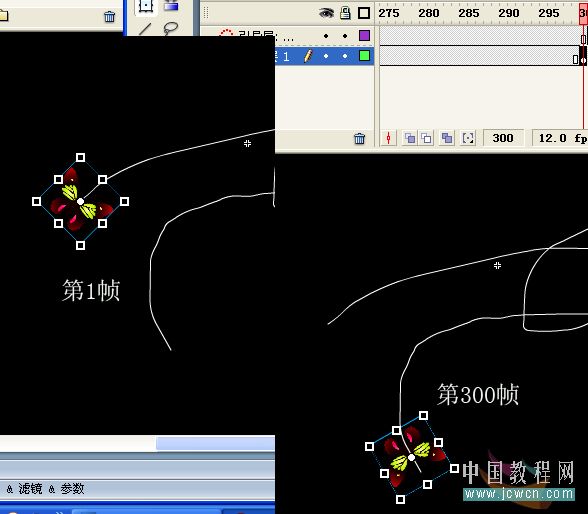
Task: Toggle visibility dot of guide layer
Action: (326, 36)
